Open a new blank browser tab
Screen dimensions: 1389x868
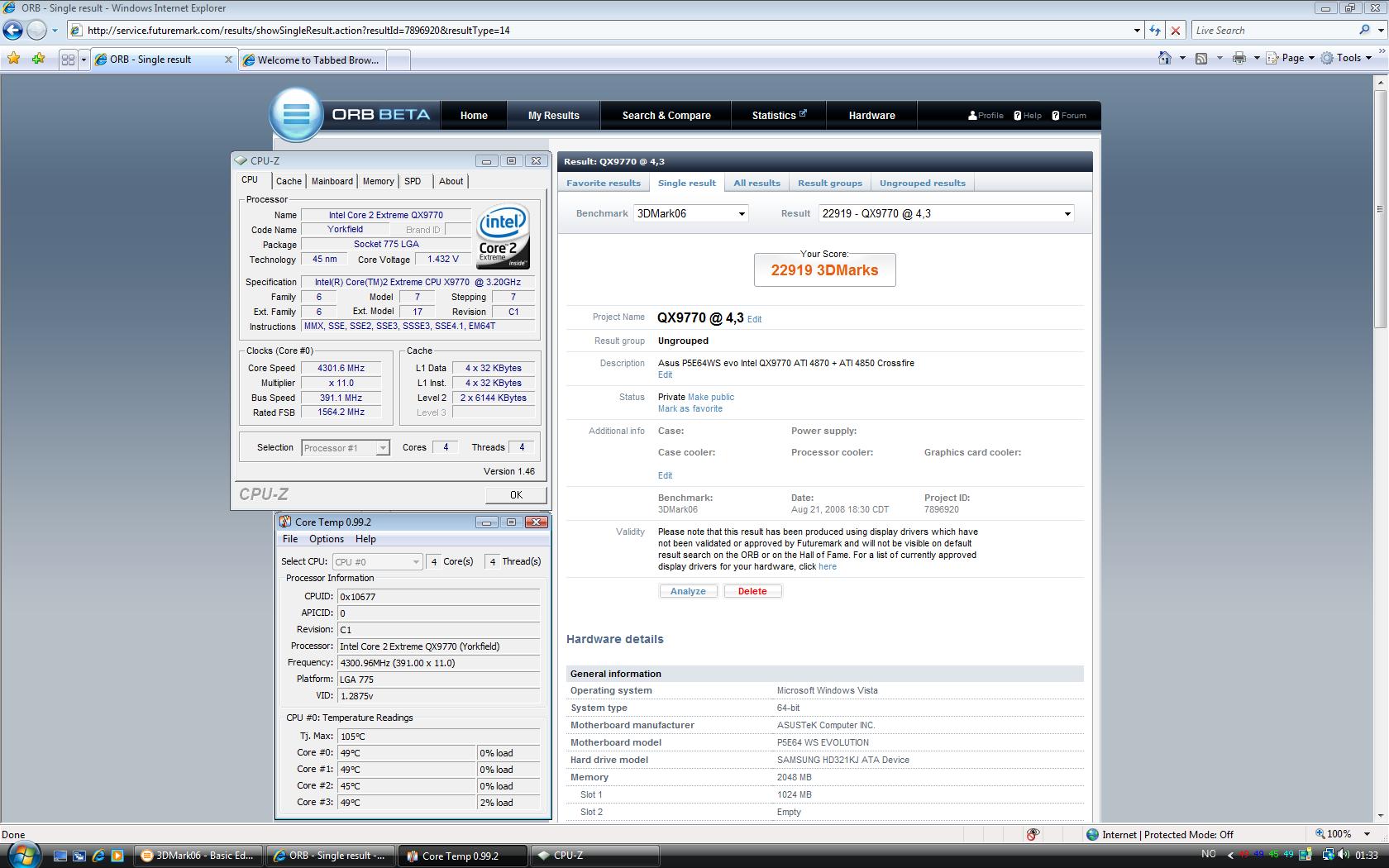pos(398,60)
